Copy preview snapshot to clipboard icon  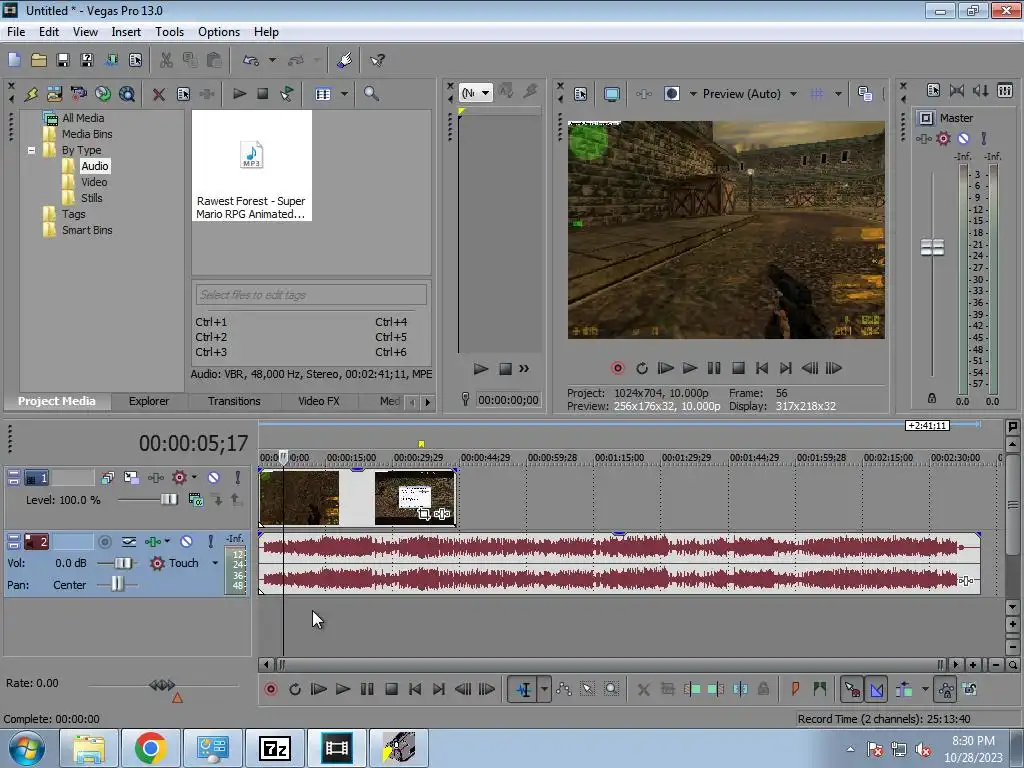tap(865, 94)
